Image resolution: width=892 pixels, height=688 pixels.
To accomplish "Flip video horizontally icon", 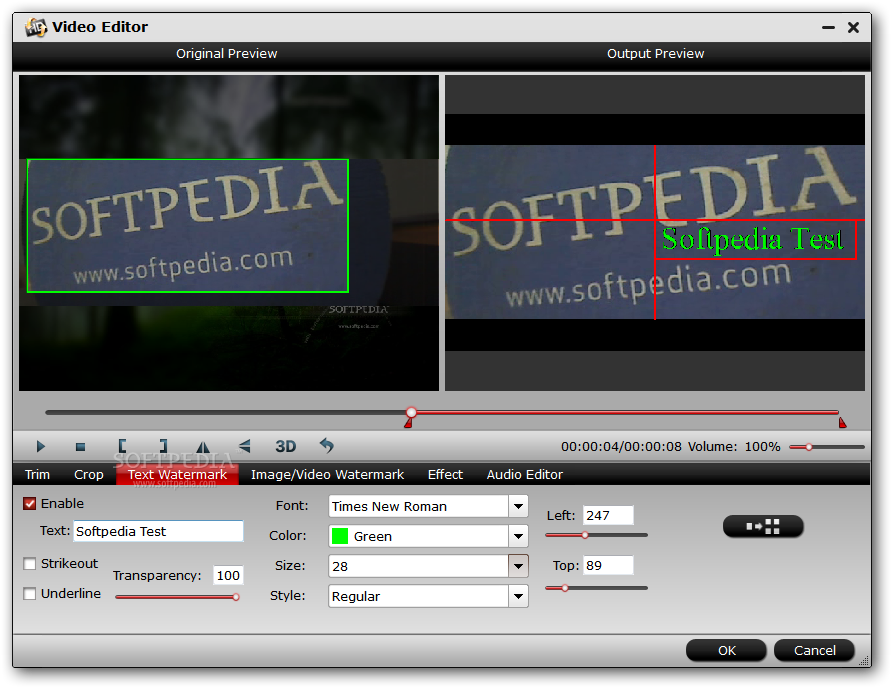I will click(x=203, y=447).
